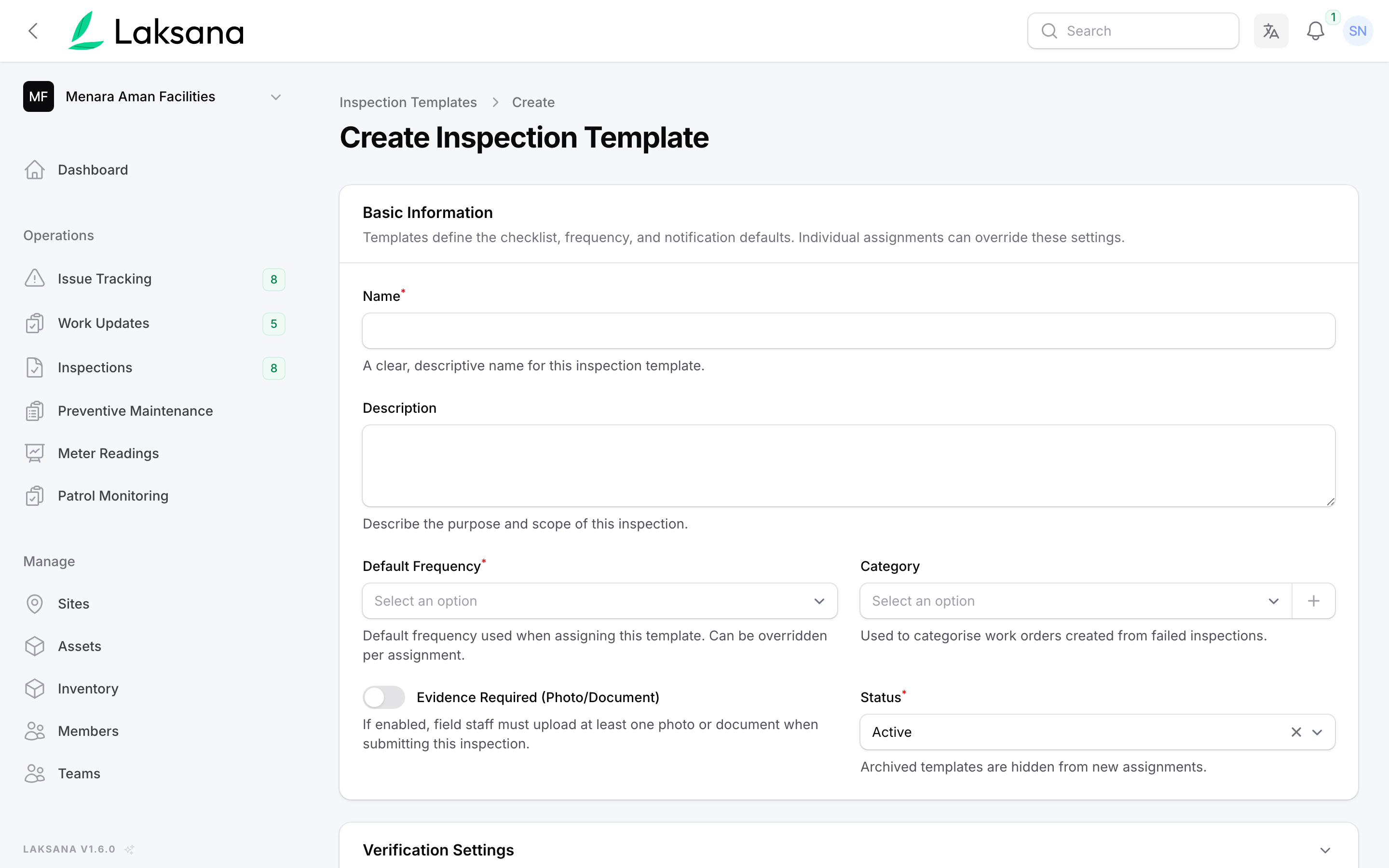Click the Inventory box icon
The height and width of the screenshot is (868, 1389).
34,689
